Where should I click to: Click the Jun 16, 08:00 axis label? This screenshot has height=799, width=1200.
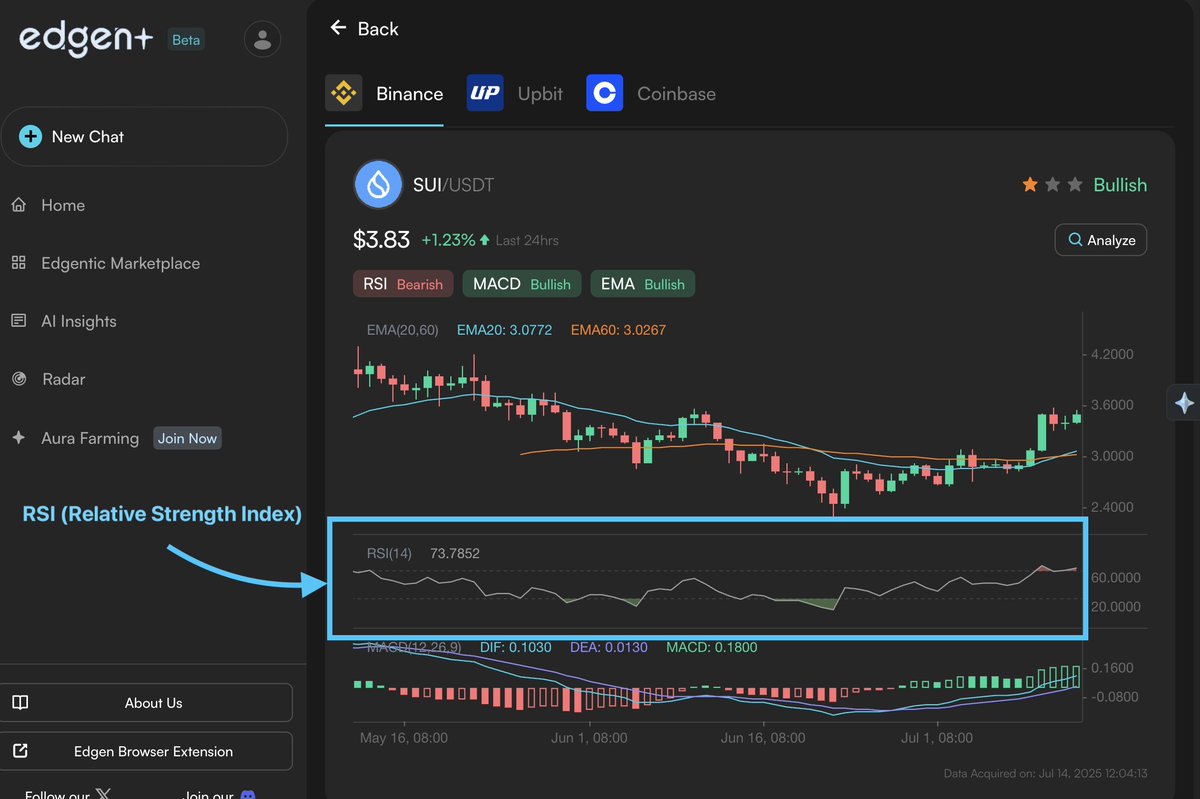point(762,738)
